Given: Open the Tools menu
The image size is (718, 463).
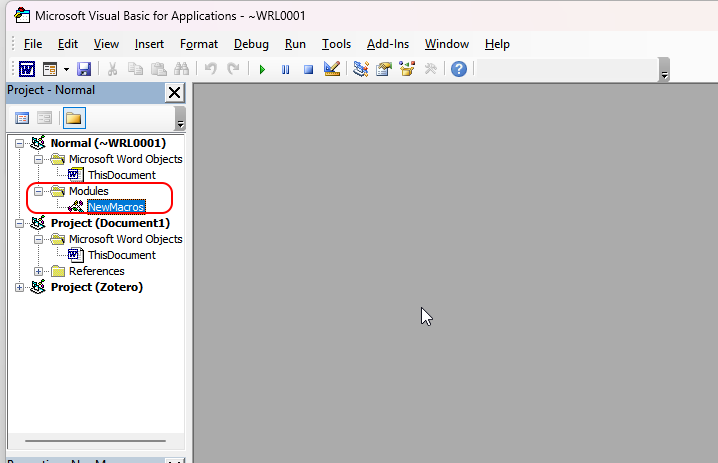Looking at the screenshot, I should point(336,44).
